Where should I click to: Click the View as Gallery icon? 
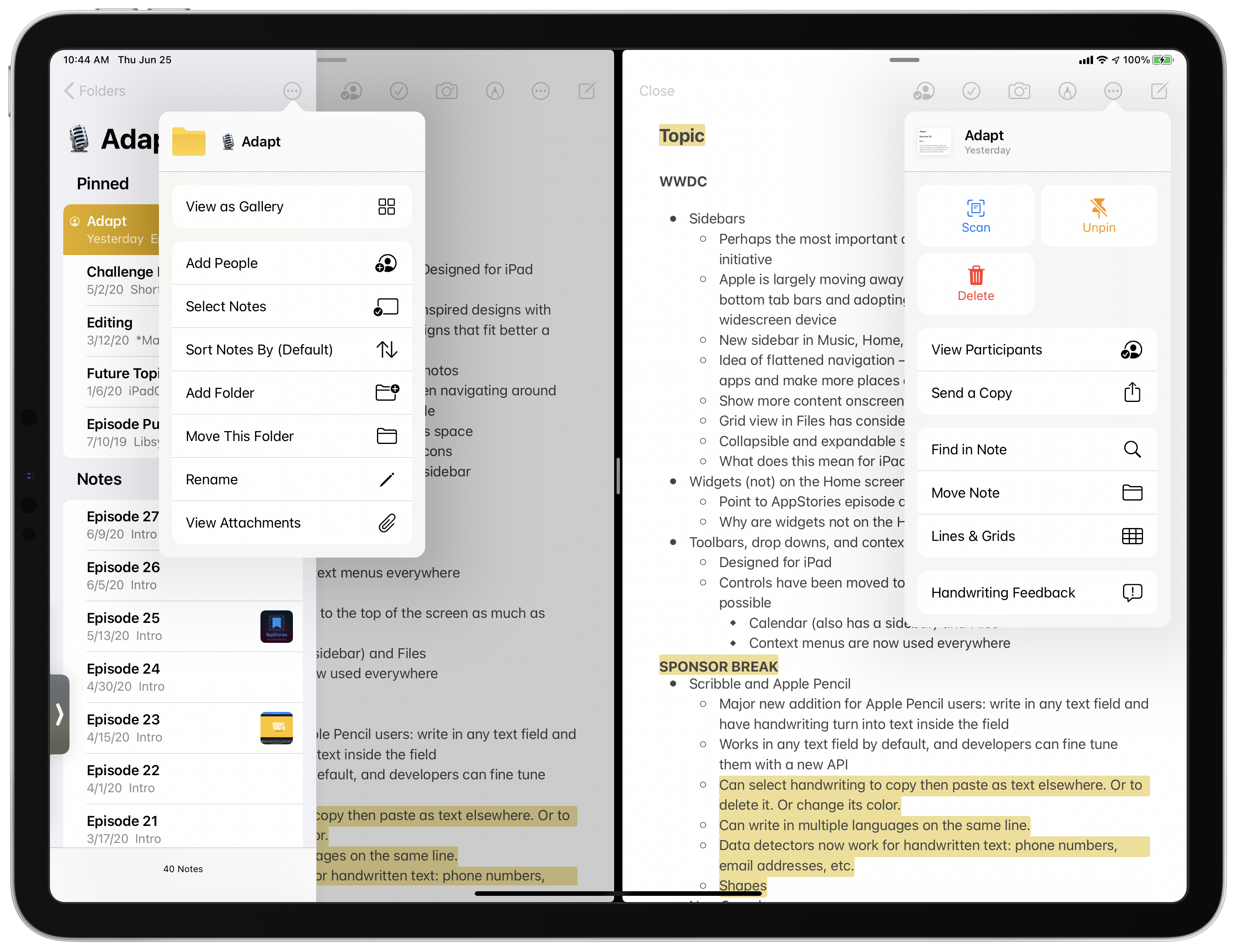[x=387, y=207]
